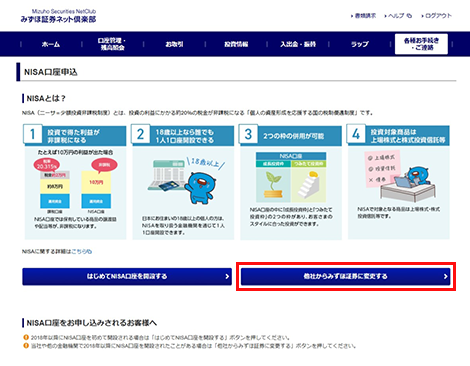The image size is (470, 366).
Task: Click the first orange notice icon
Action: 26,337
